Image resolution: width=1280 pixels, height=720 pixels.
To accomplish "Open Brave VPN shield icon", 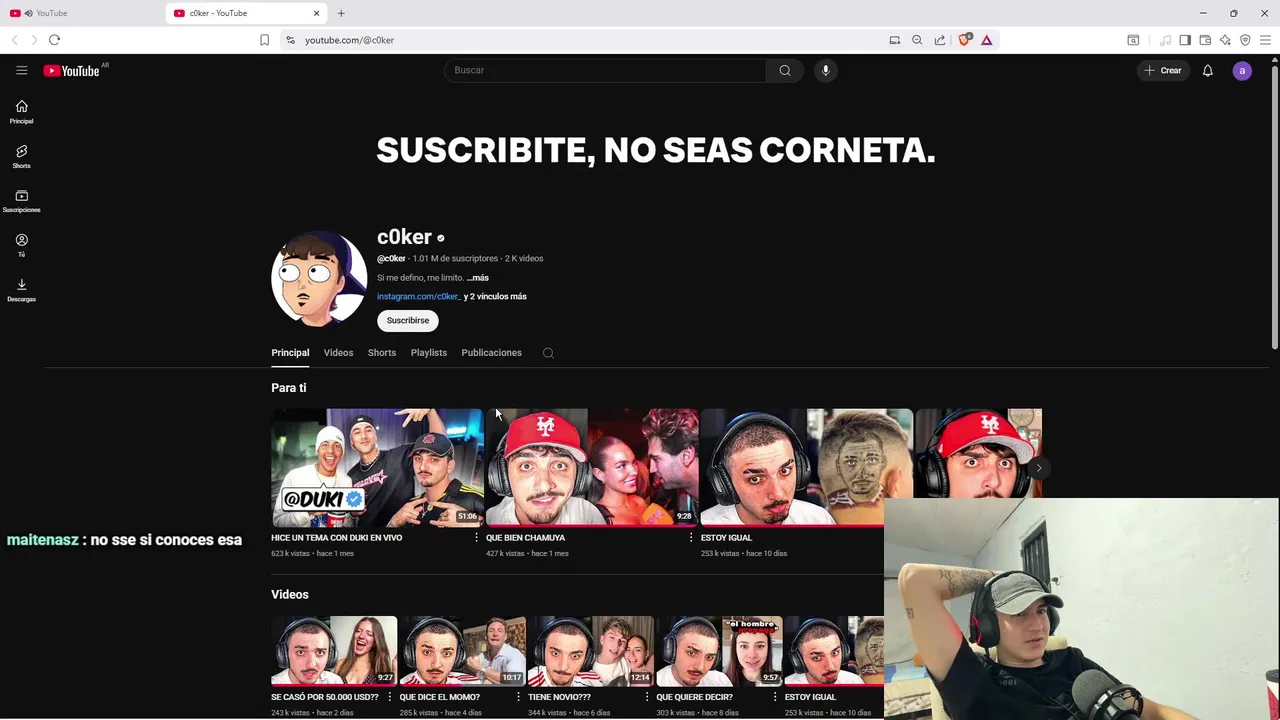I will click(x=1245, y=40).
